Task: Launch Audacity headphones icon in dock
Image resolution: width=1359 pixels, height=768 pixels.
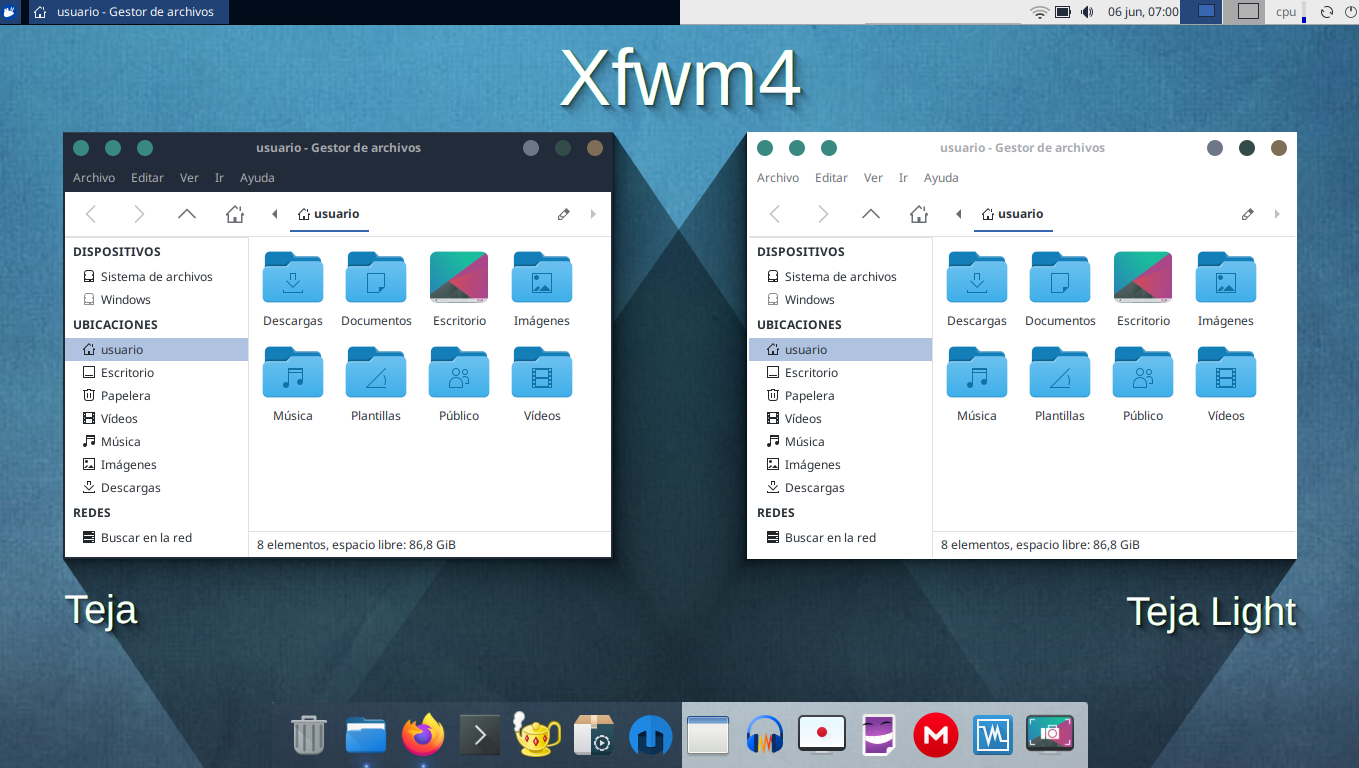Action: pyautogui.click(x=765, y=736)
